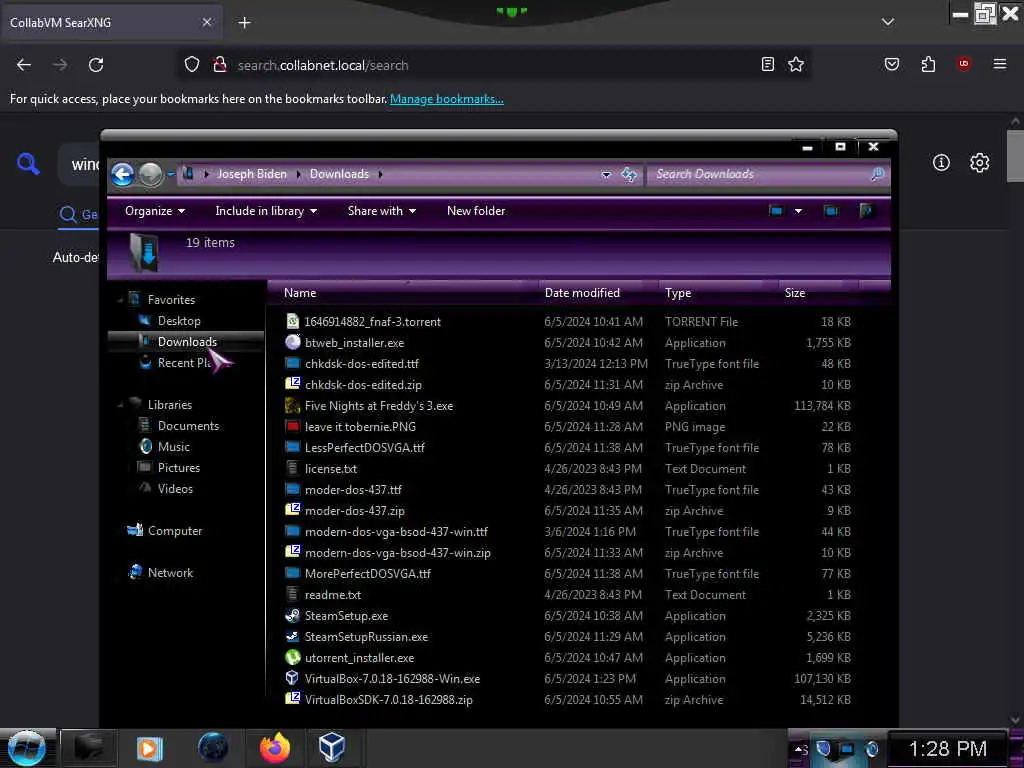Toggle Firefox reader view icon
The width and height of the screenshot is (1024, 768).
pyautogui.click(x=768, y=64)
